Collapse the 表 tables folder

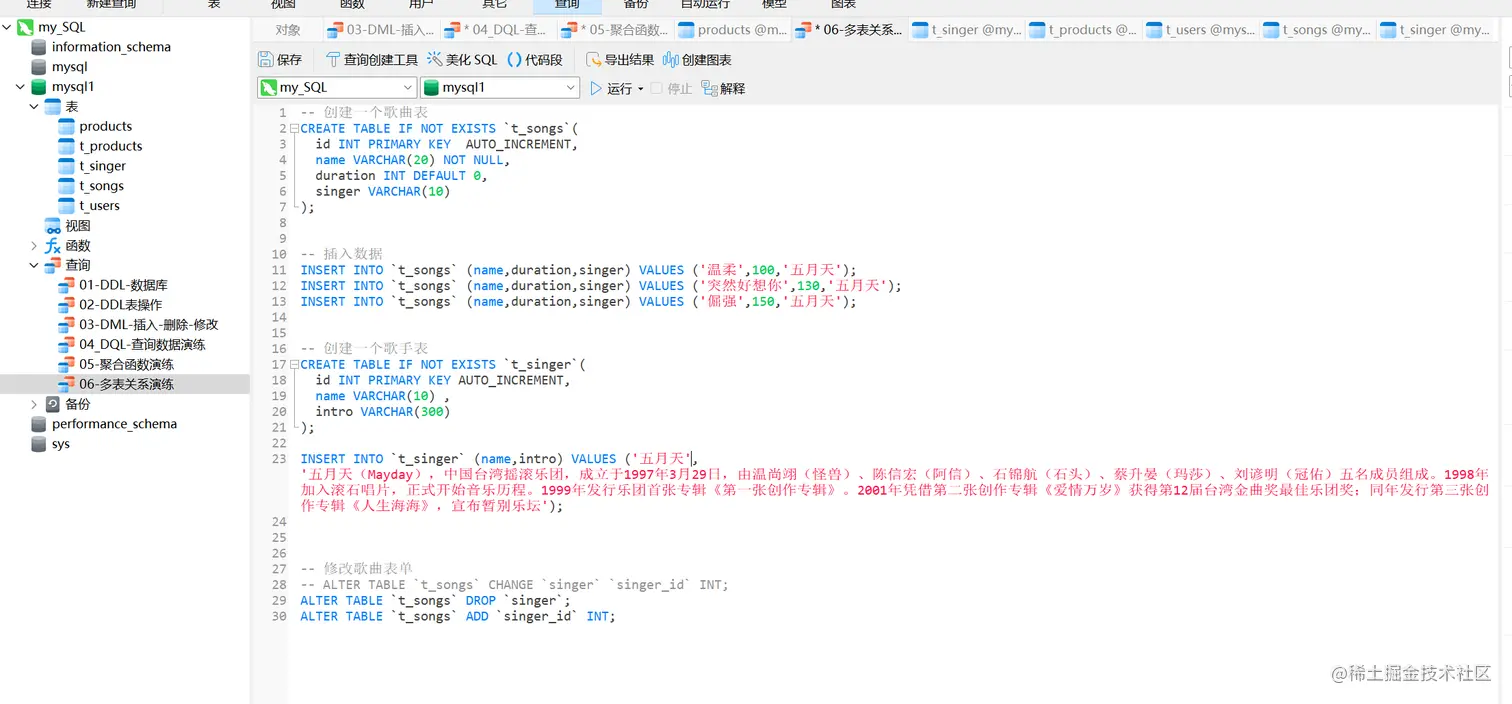(34, 106)
